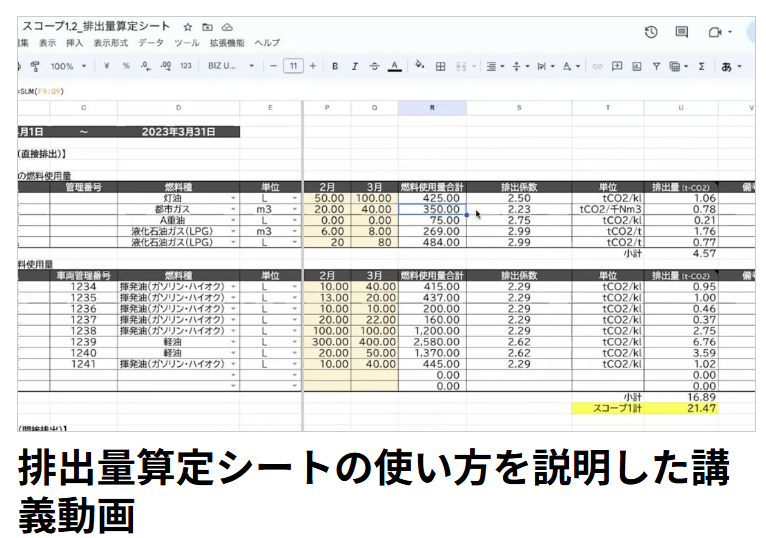The width and height of the screenshot is (766, 538).
Task: Click the font size field showing 11
Action: pyautogui.click(x=293, y=66)
